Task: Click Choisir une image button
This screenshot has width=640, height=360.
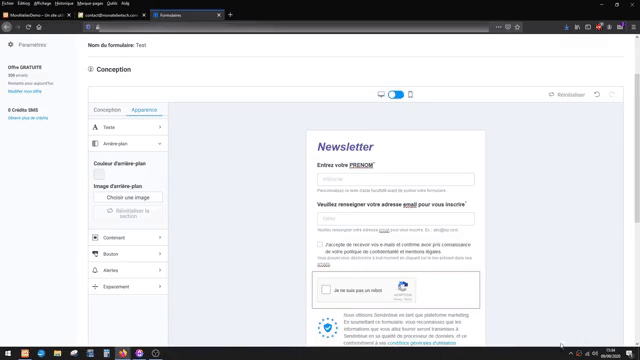Action: point(128,197)
